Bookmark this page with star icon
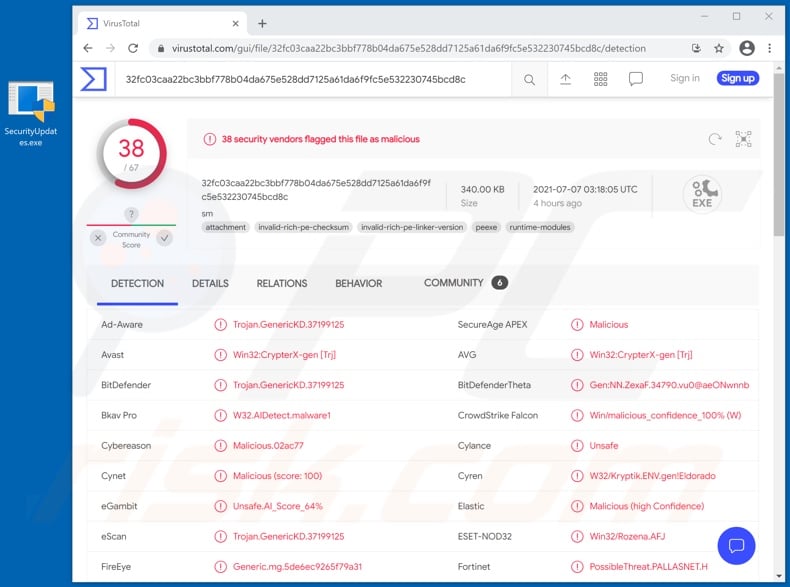The height and width of the screenshot is (587, 790). pyautogui.click(x=719, y=48)
